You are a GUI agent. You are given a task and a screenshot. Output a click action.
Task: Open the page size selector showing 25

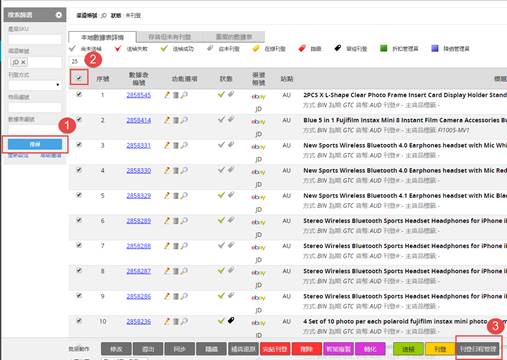point(75,61)
